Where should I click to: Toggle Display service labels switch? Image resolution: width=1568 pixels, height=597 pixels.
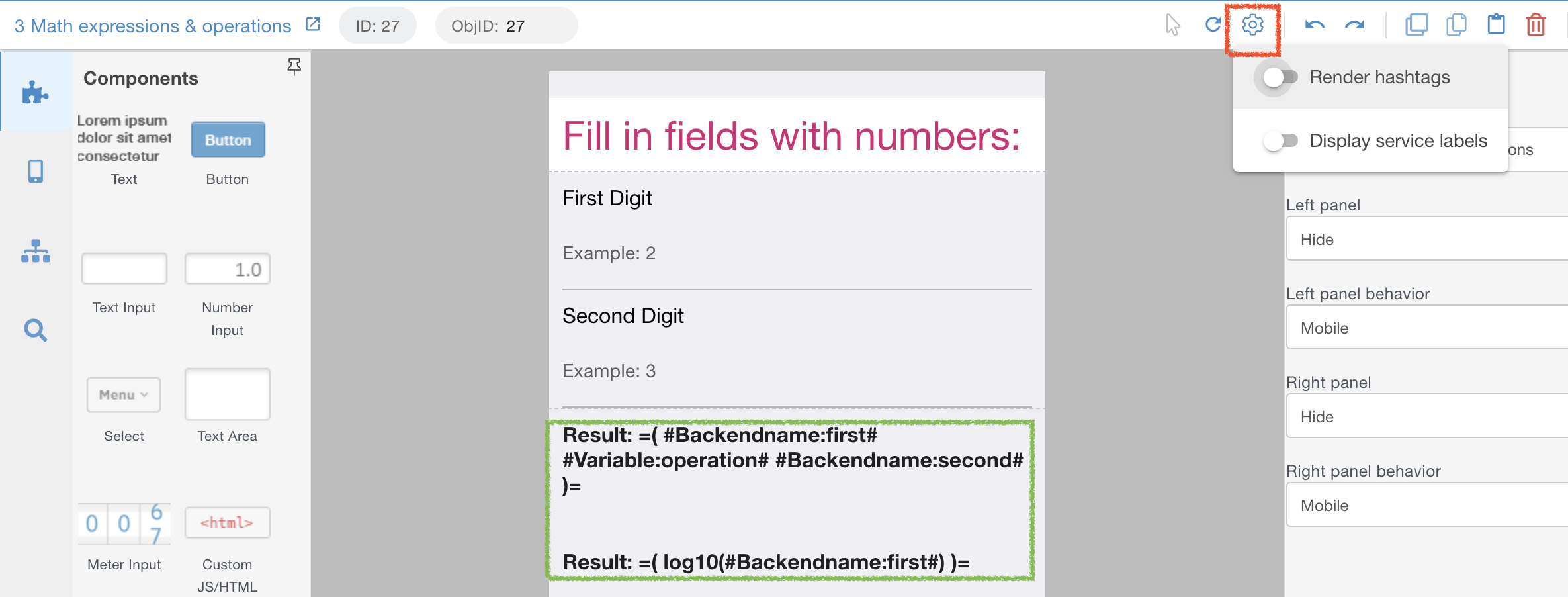point(1280,141)
